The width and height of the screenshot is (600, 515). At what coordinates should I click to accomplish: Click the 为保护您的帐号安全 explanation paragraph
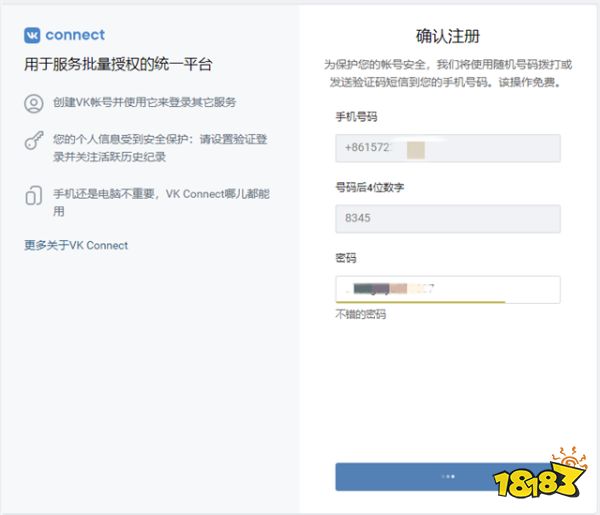coord(448,73)
